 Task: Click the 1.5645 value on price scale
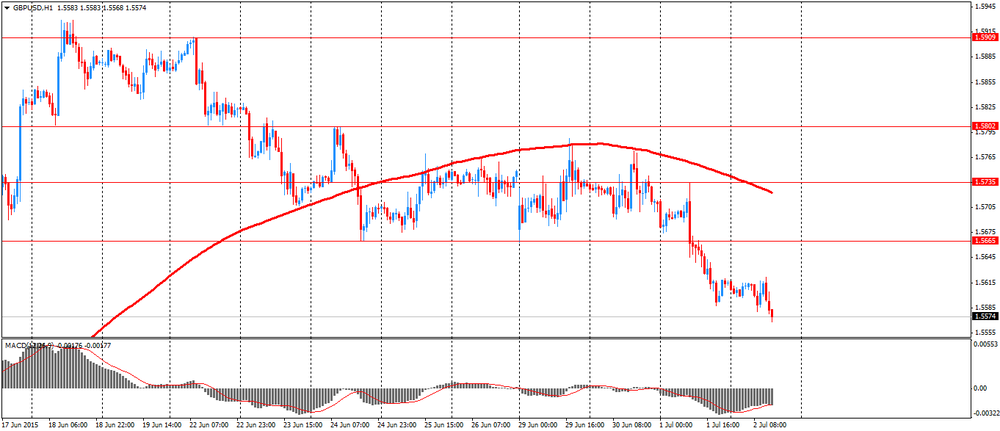coord(983,257)
